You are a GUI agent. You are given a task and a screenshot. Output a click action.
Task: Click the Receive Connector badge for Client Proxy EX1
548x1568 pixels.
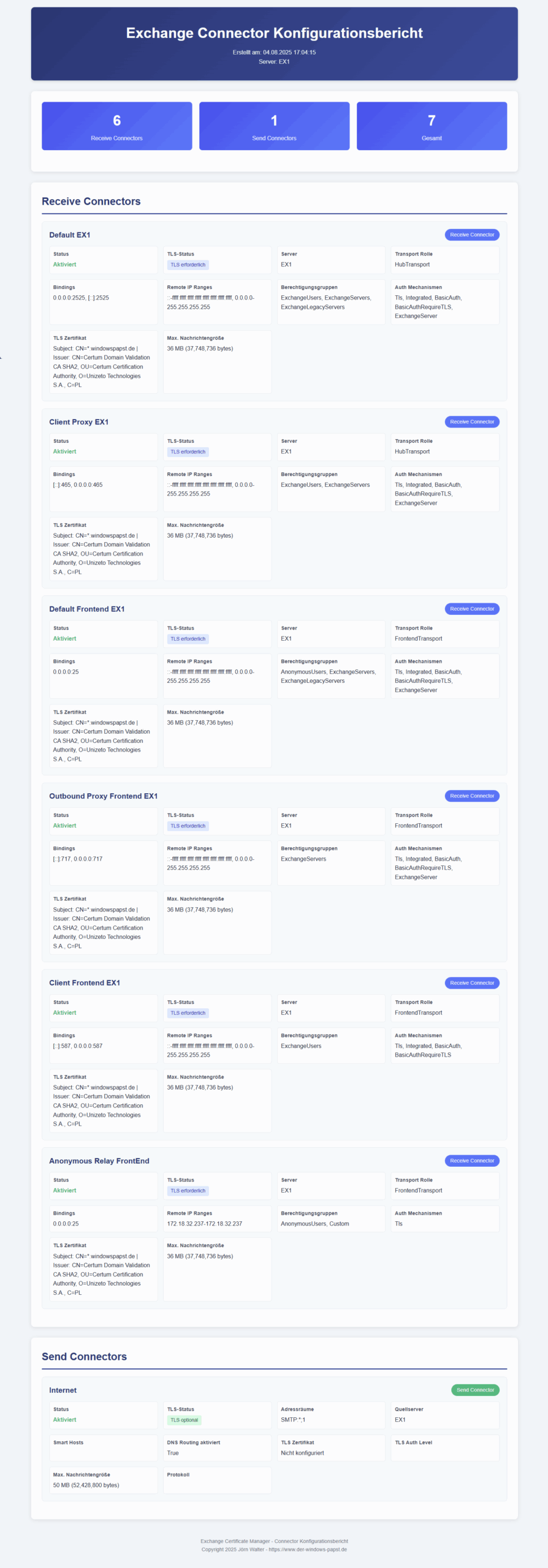(471, 422)
